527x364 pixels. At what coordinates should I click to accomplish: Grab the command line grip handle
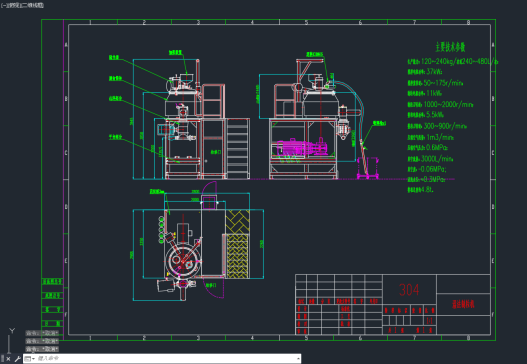3,359
